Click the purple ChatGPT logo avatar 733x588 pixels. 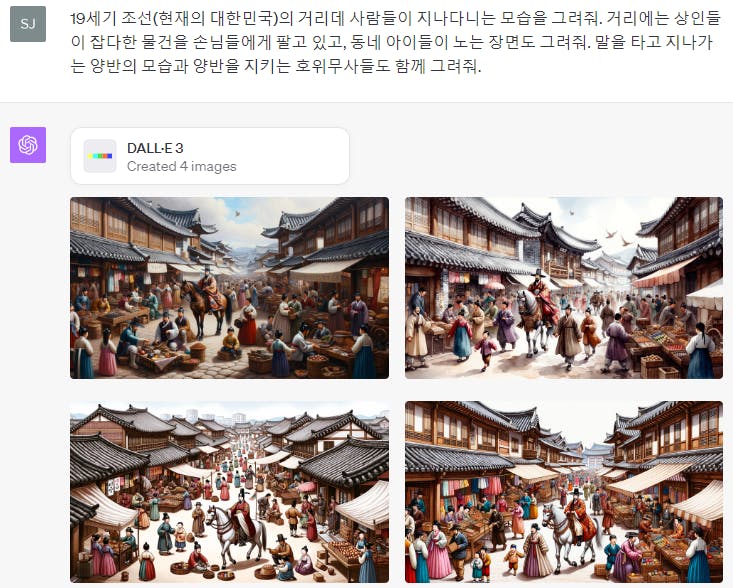click(28, 145)
